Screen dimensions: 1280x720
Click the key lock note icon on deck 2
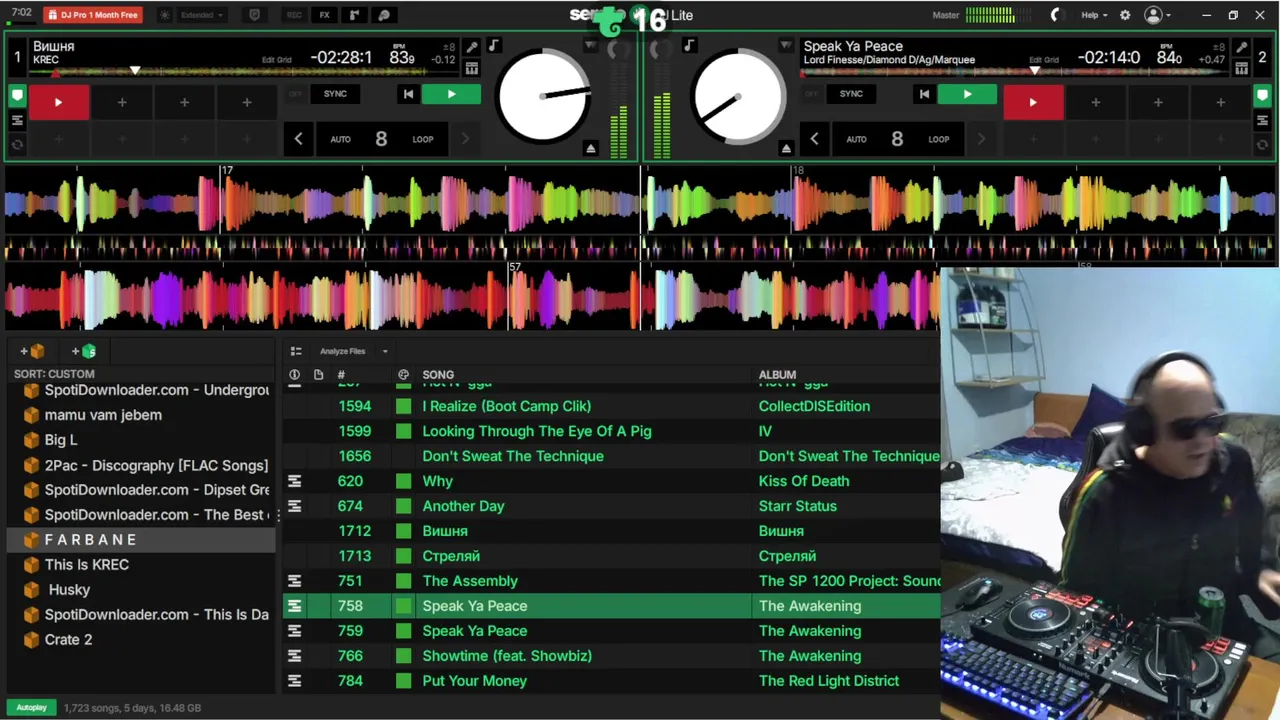(689, 46)
